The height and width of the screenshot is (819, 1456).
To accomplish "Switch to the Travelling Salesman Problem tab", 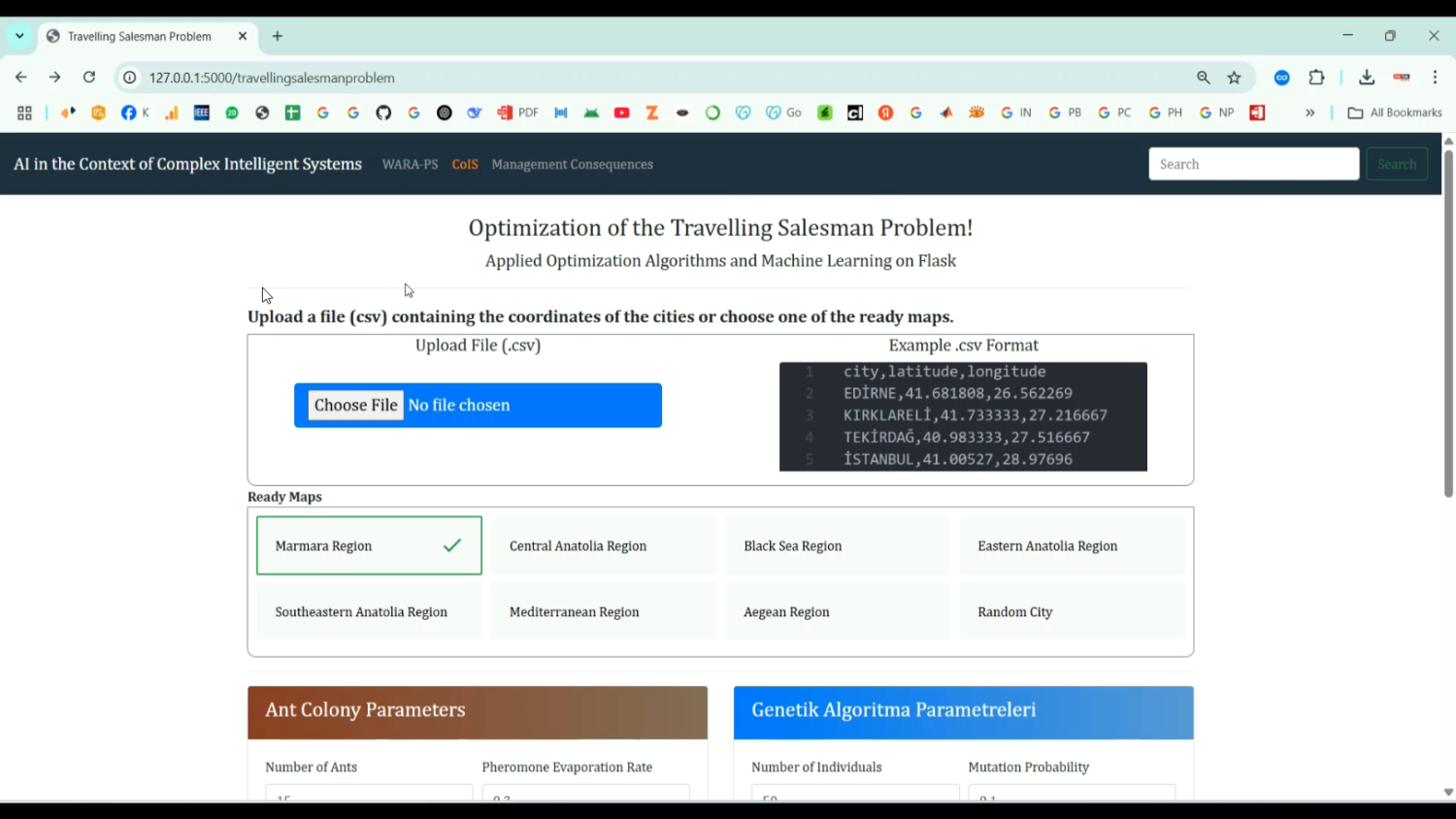I will click(139, 36).
